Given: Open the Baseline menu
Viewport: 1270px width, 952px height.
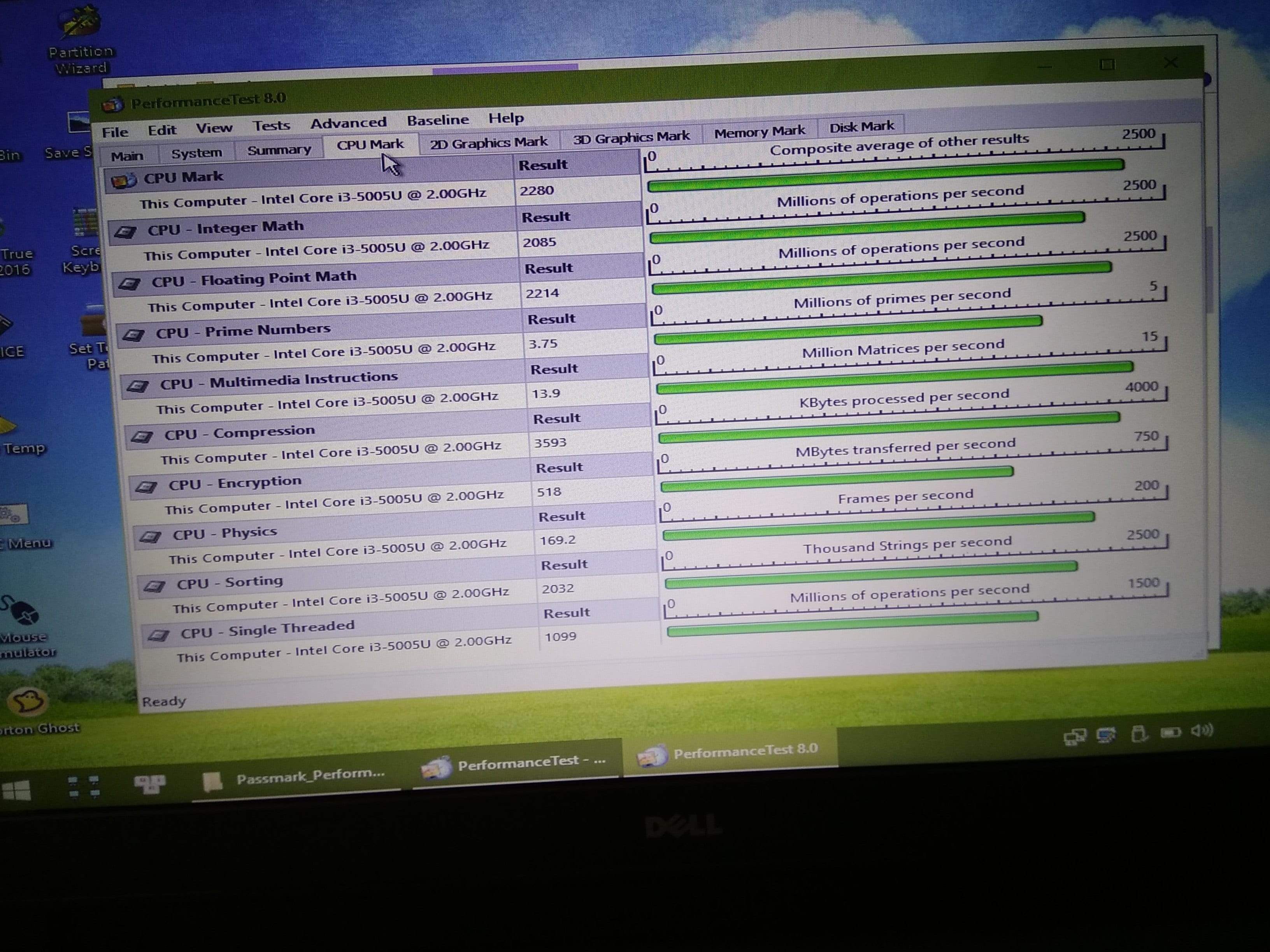Looking at the screenshot, I should coord(437,120).
